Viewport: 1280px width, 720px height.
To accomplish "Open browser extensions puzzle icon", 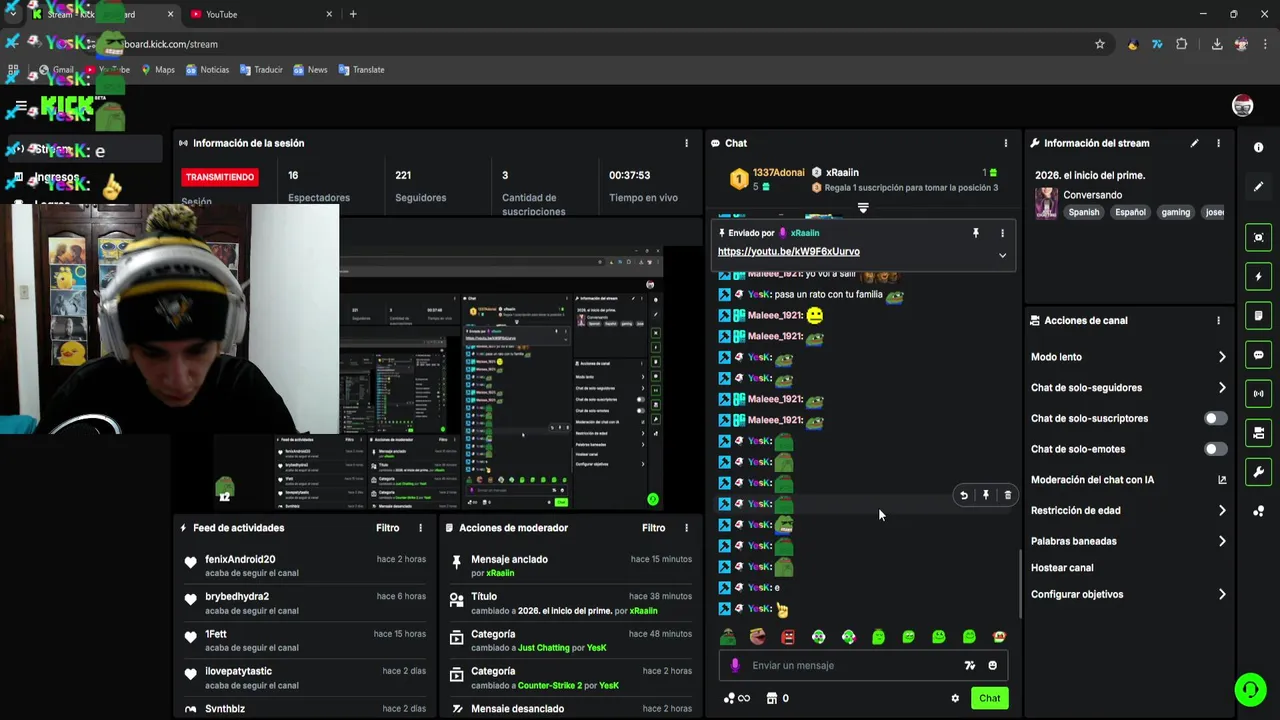I will (x=1182, y=44).
